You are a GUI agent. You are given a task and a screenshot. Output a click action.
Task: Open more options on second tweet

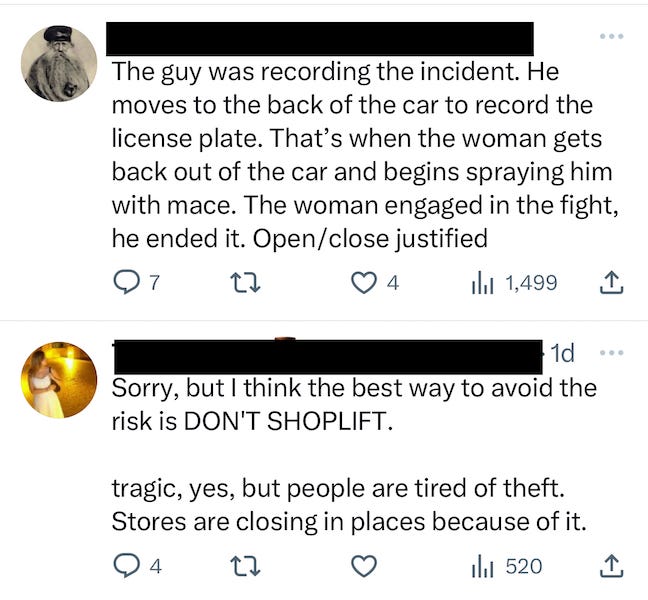[x=612, y=353]
